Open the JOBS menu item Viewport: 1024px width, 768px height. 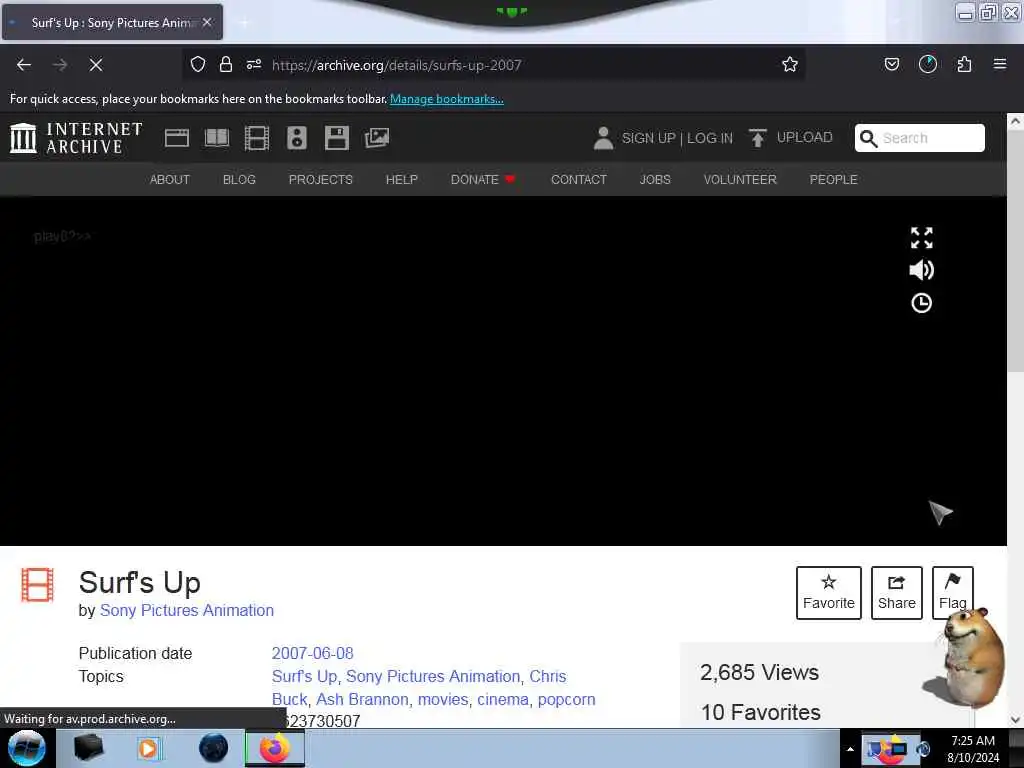[x=655, y=180]
